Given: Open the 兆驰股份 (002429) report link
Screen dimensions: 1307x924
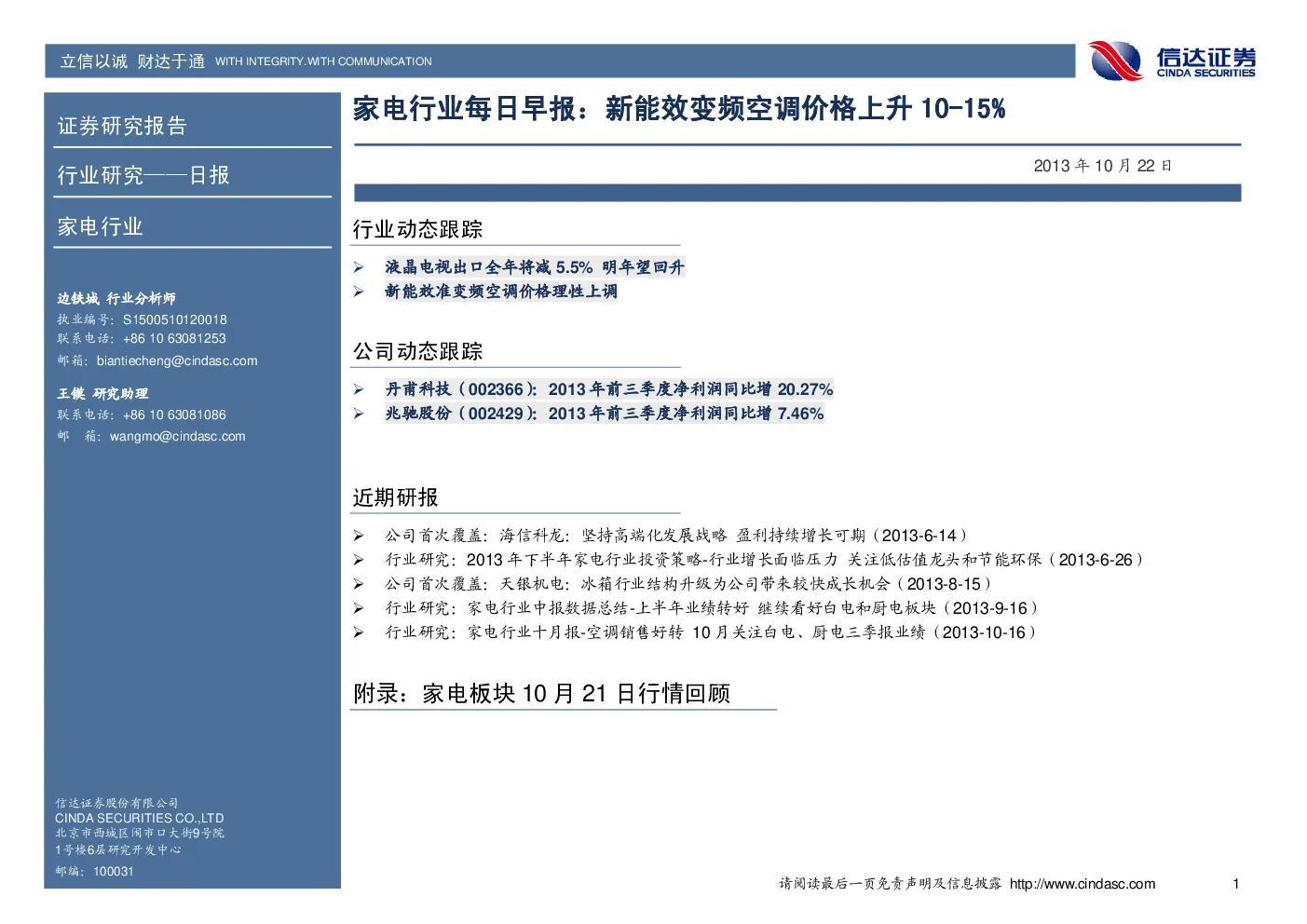Looking at the screenshot, I should click(605, 414).
